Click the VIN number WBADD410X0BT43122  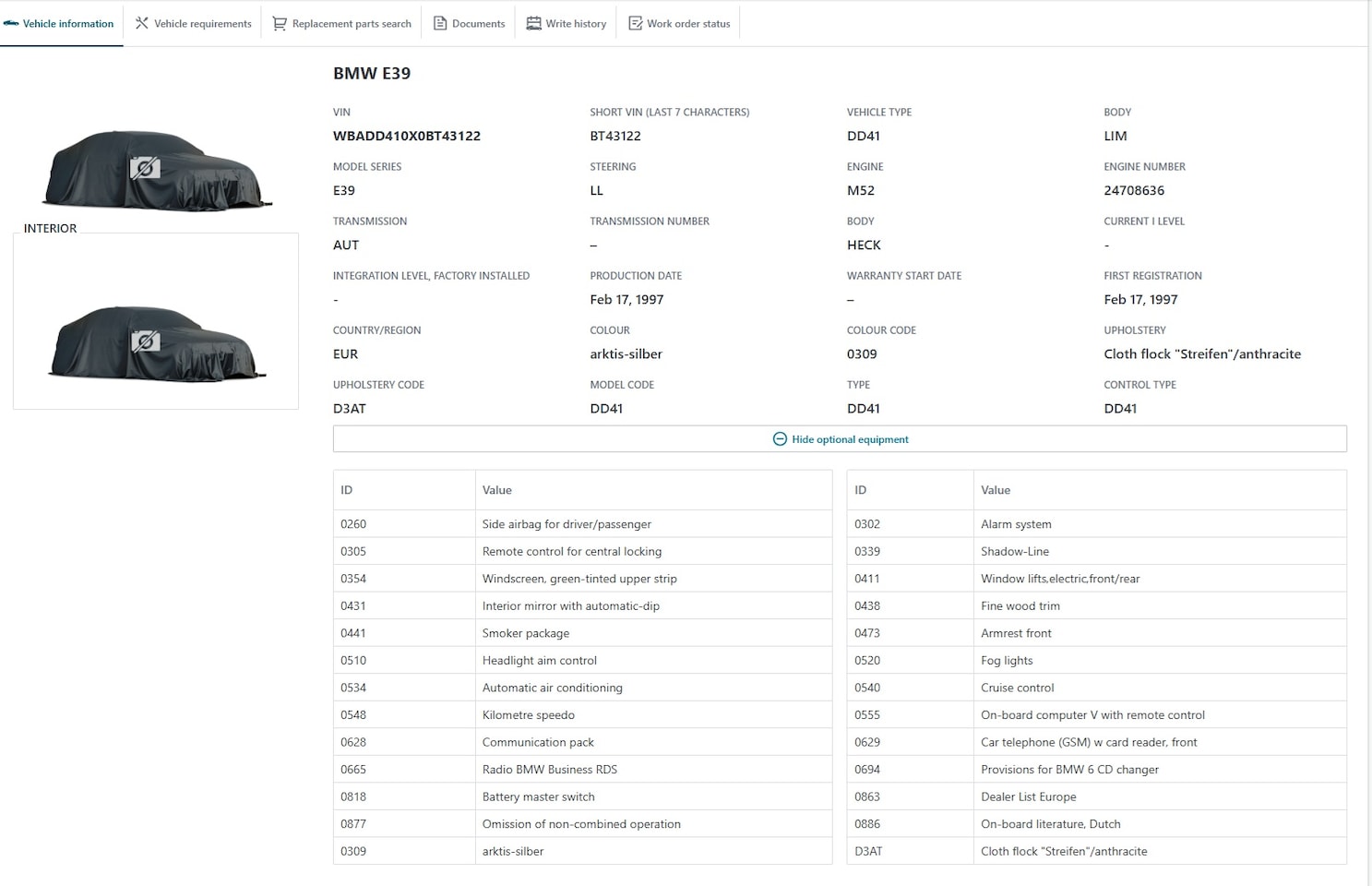406,136
